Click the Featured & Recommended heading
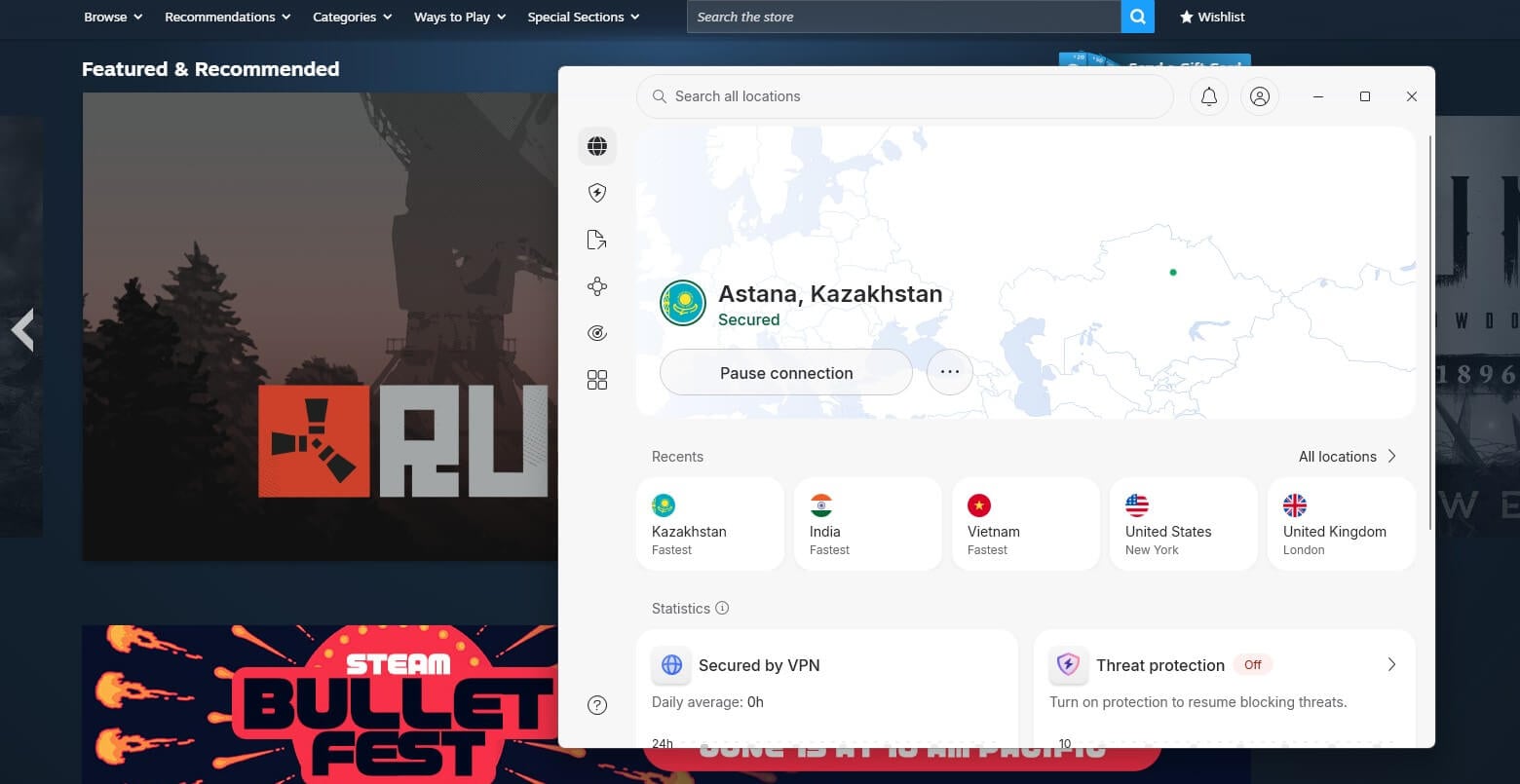 click(210, 69)
